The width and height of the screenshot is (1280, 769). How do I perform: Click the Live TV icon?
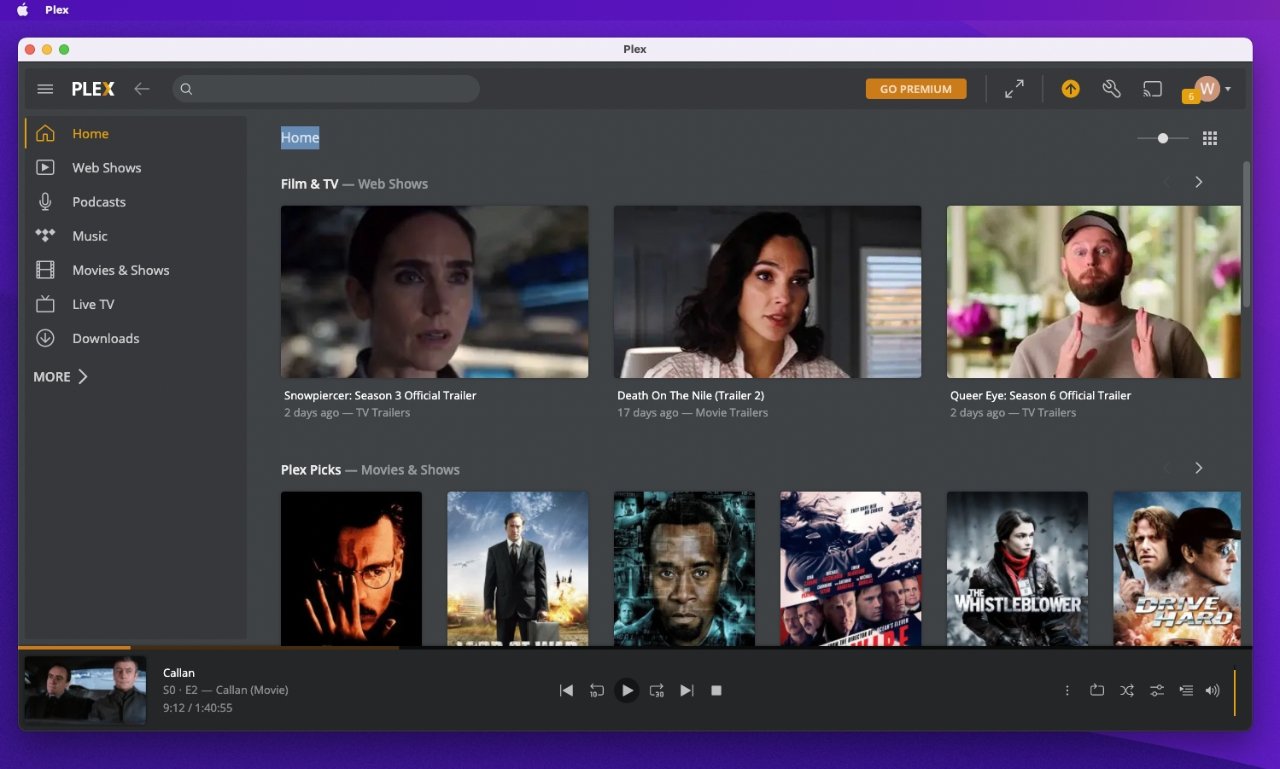coord(45,304)
